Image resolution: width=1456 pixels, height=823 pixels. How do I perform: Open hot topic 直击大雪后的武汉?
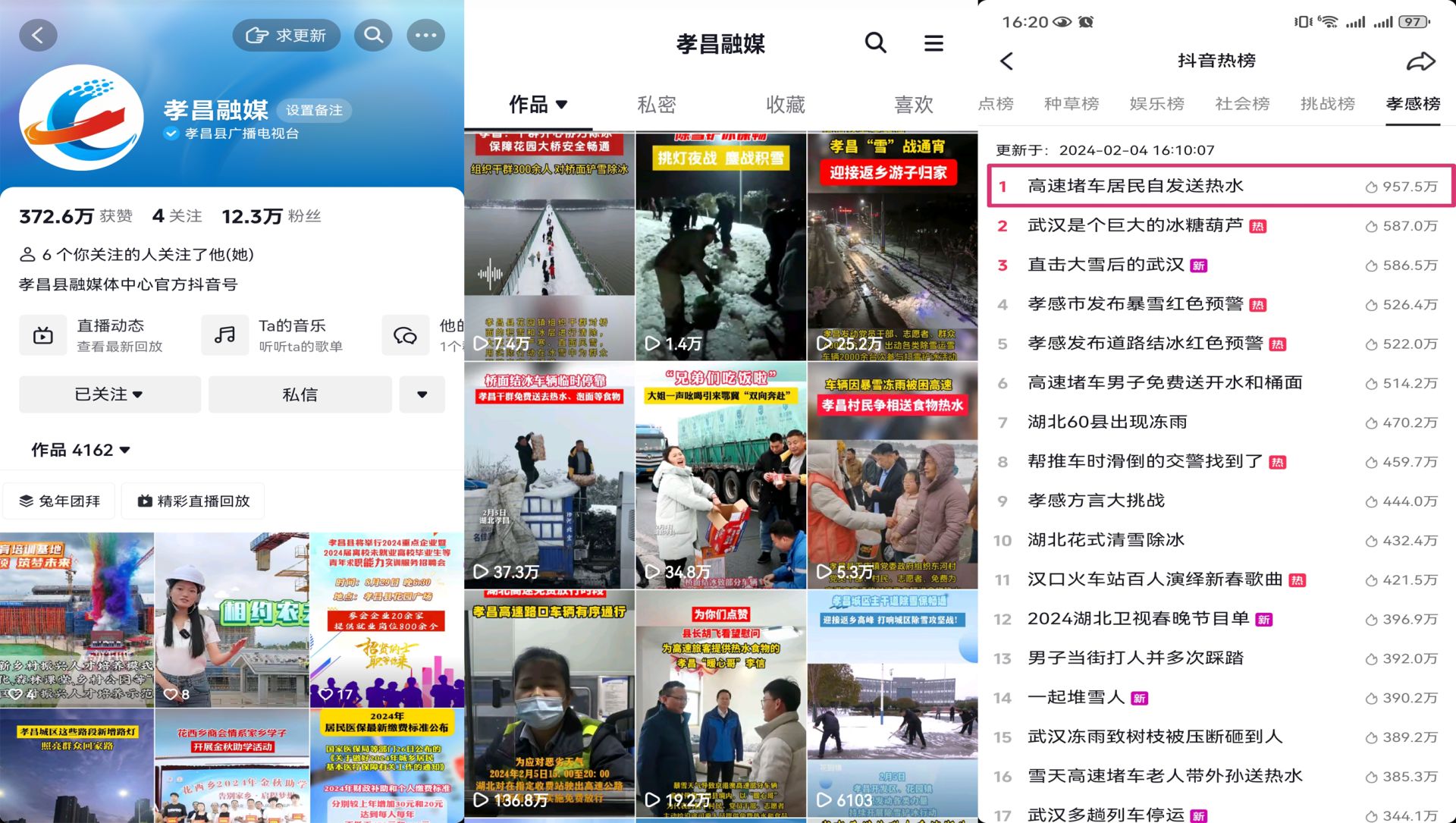pyautogui.click(x=1220, y=265)
